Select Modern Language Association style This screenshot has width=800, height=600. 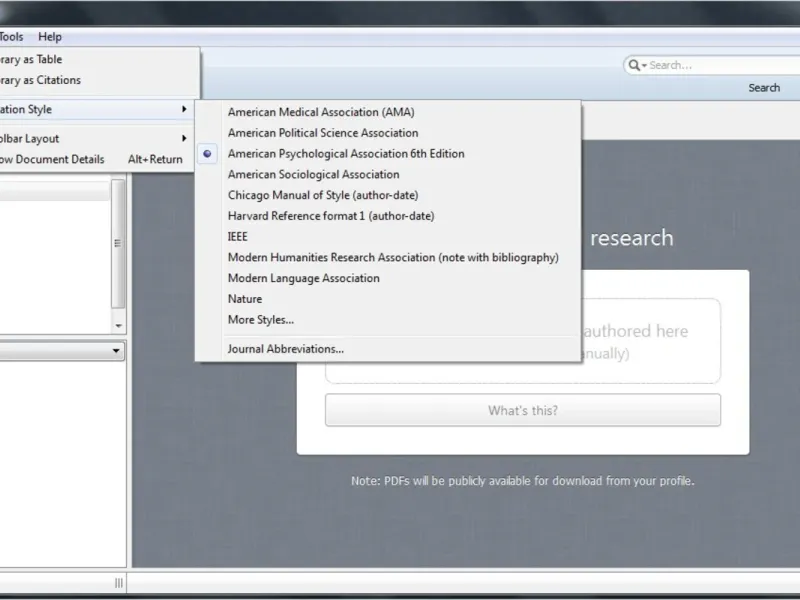pos(388,278)
